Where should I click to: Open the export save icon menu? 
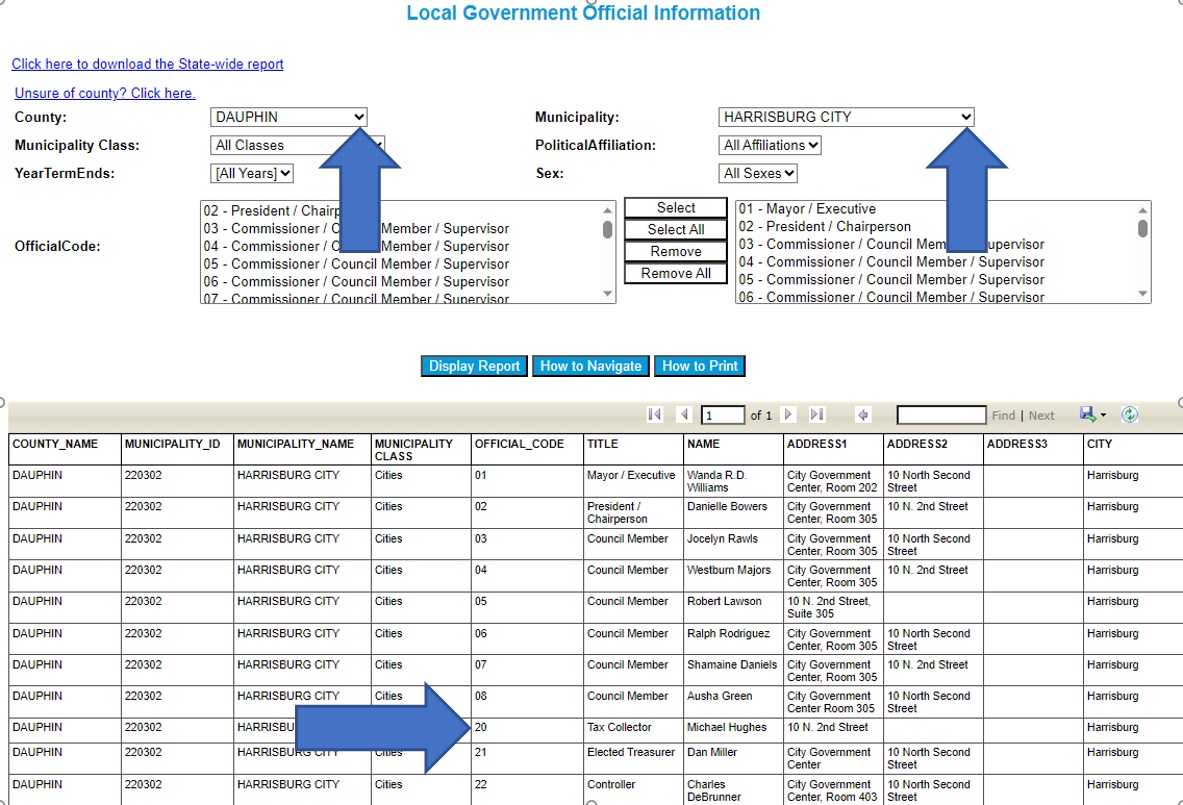[1092, 415]
